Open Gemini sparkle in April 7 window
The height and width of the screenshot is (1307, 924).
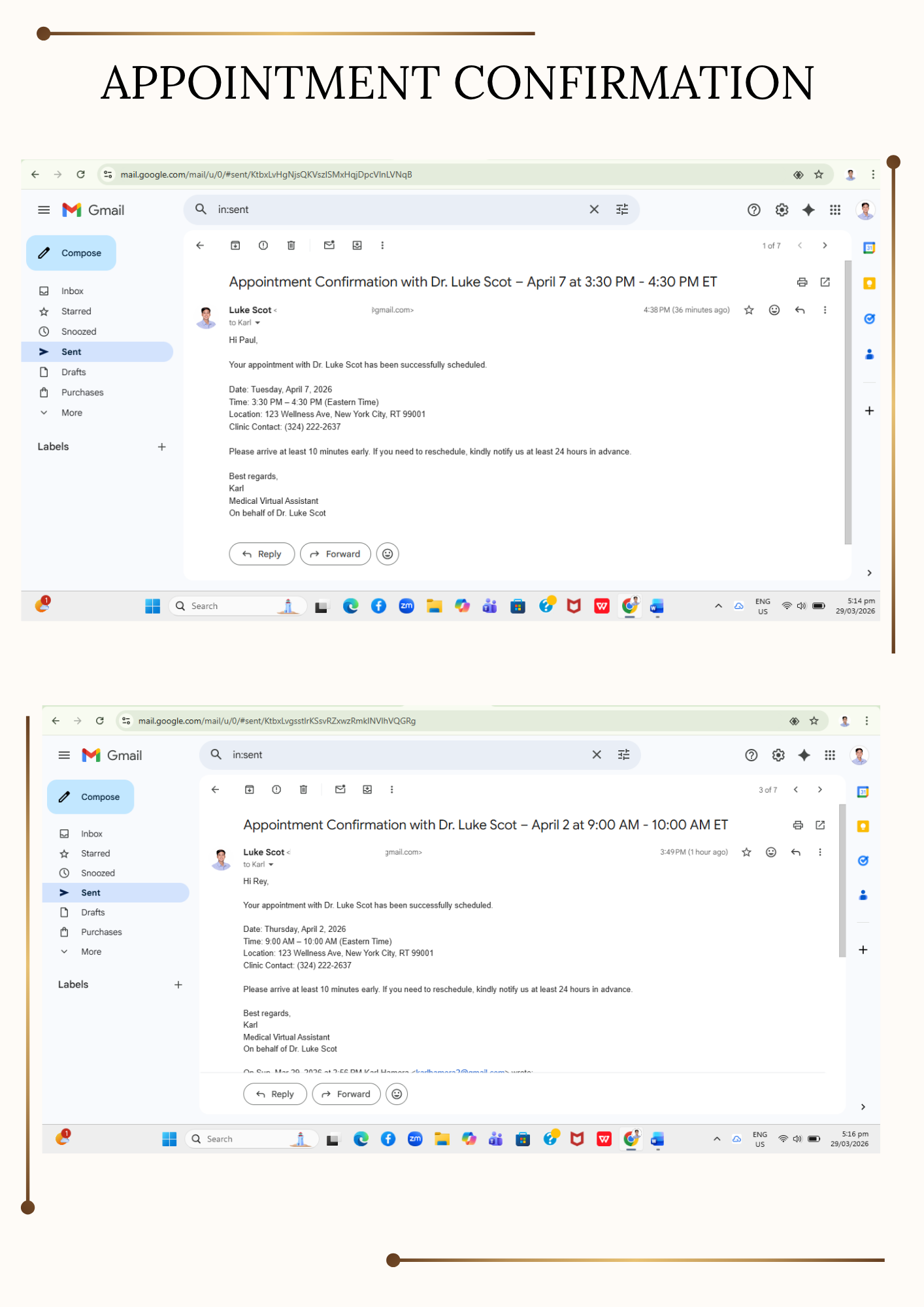tap(808, 210)
